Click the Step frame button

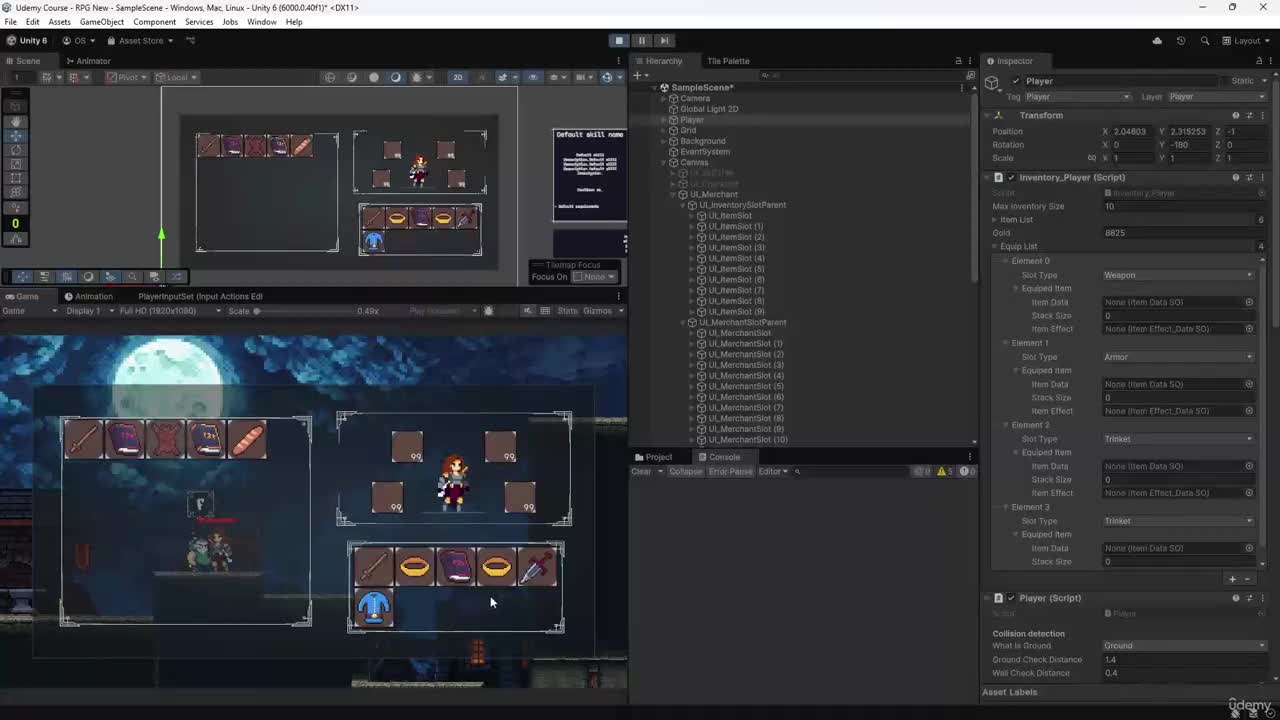(664, 40)
